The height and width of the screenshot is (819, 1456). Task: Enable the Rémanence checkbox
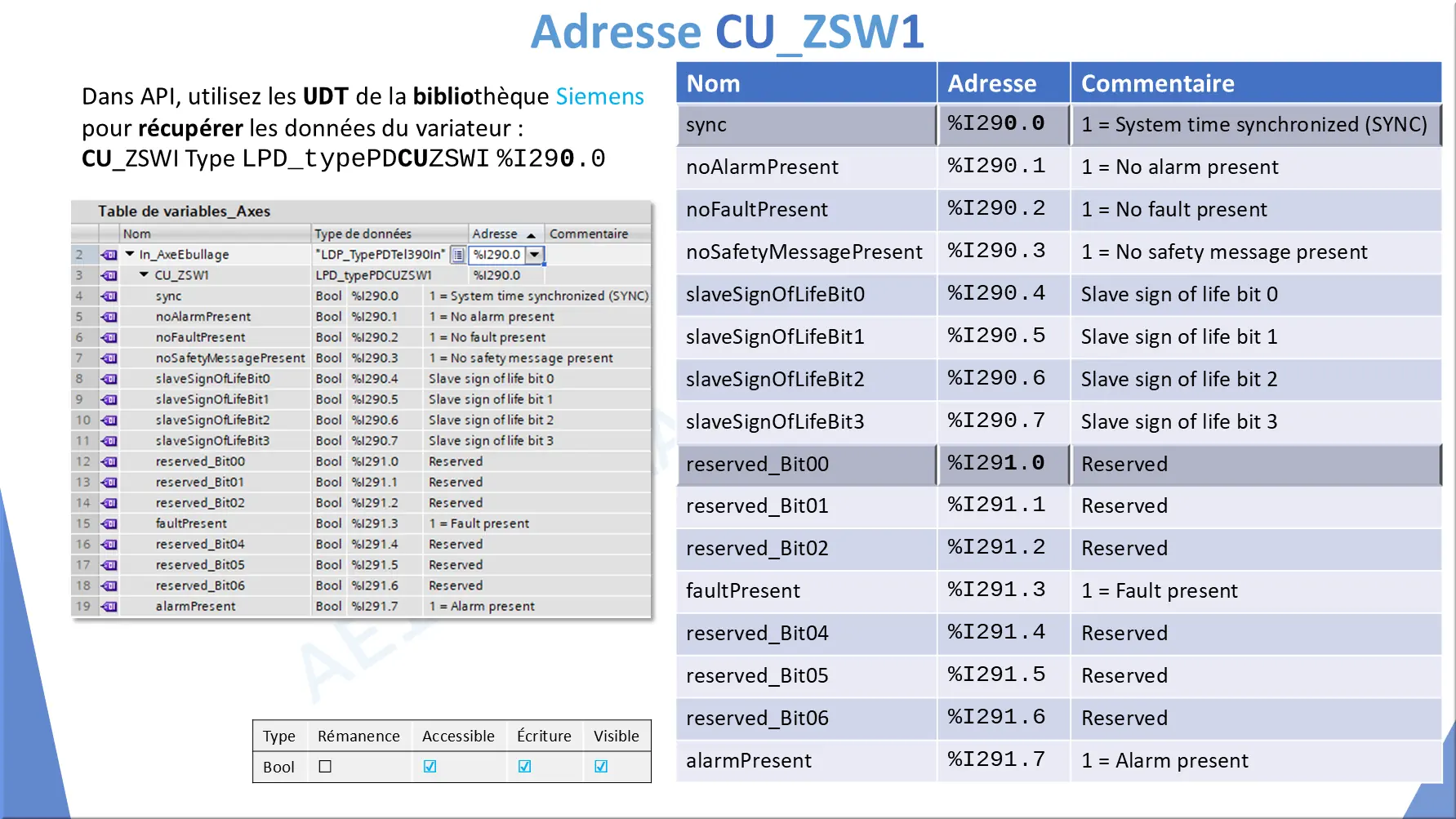[x=325, y=767]
